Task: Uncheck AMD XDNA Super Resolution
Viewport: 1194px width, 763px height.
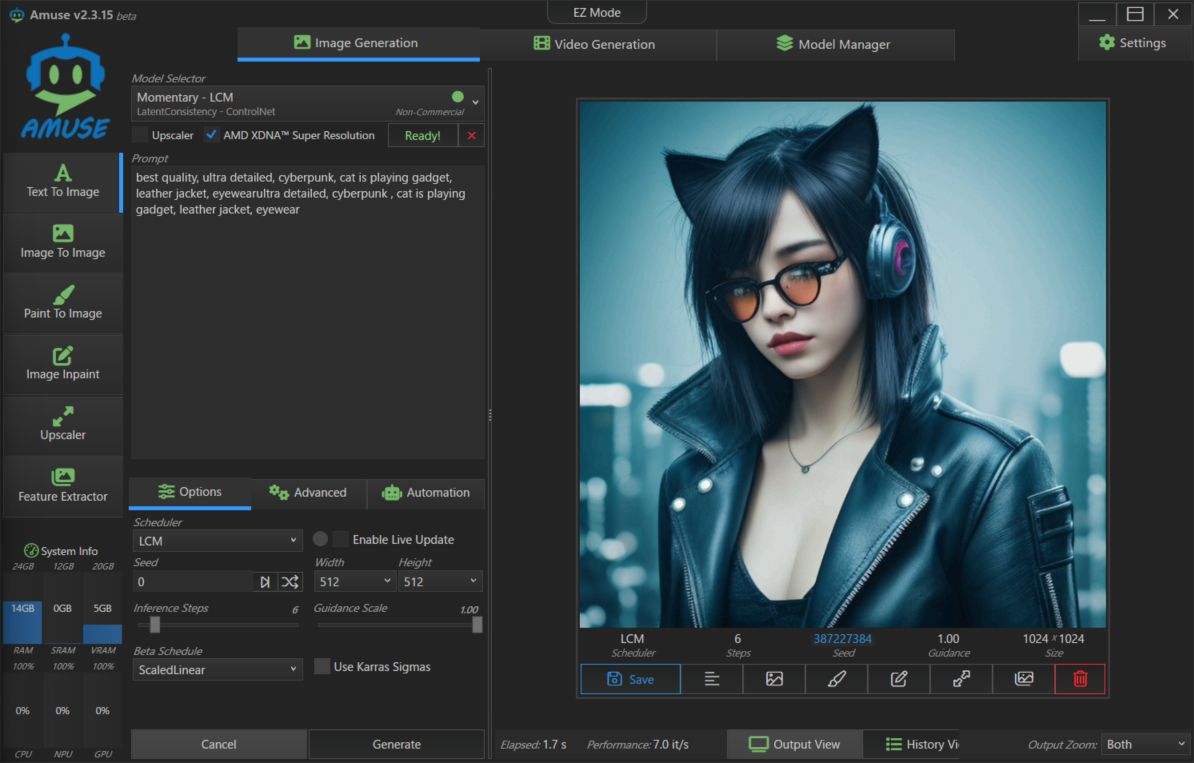Action: click(x=212, y=135)
